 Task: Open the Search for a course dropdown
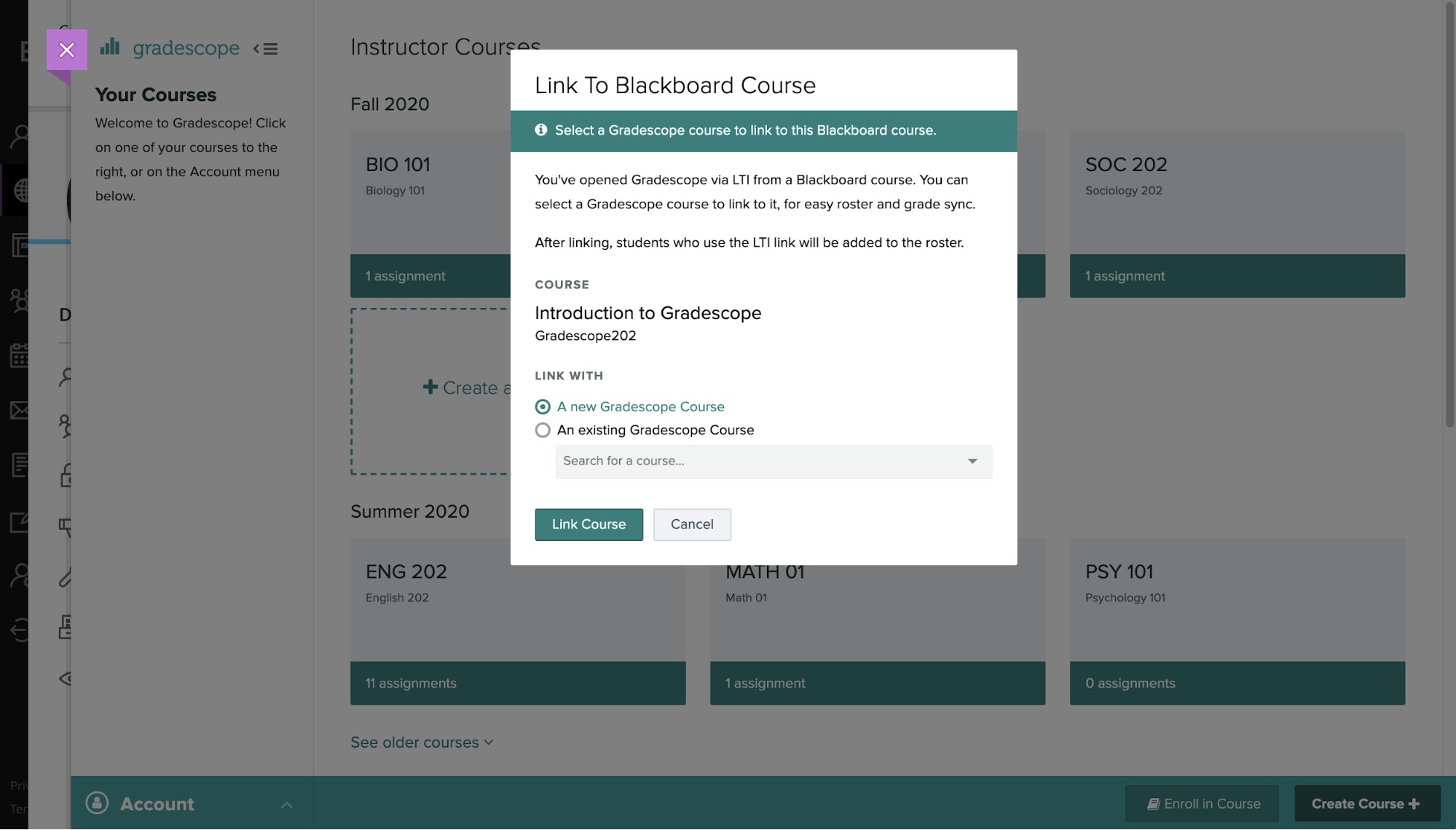point(773,461)
